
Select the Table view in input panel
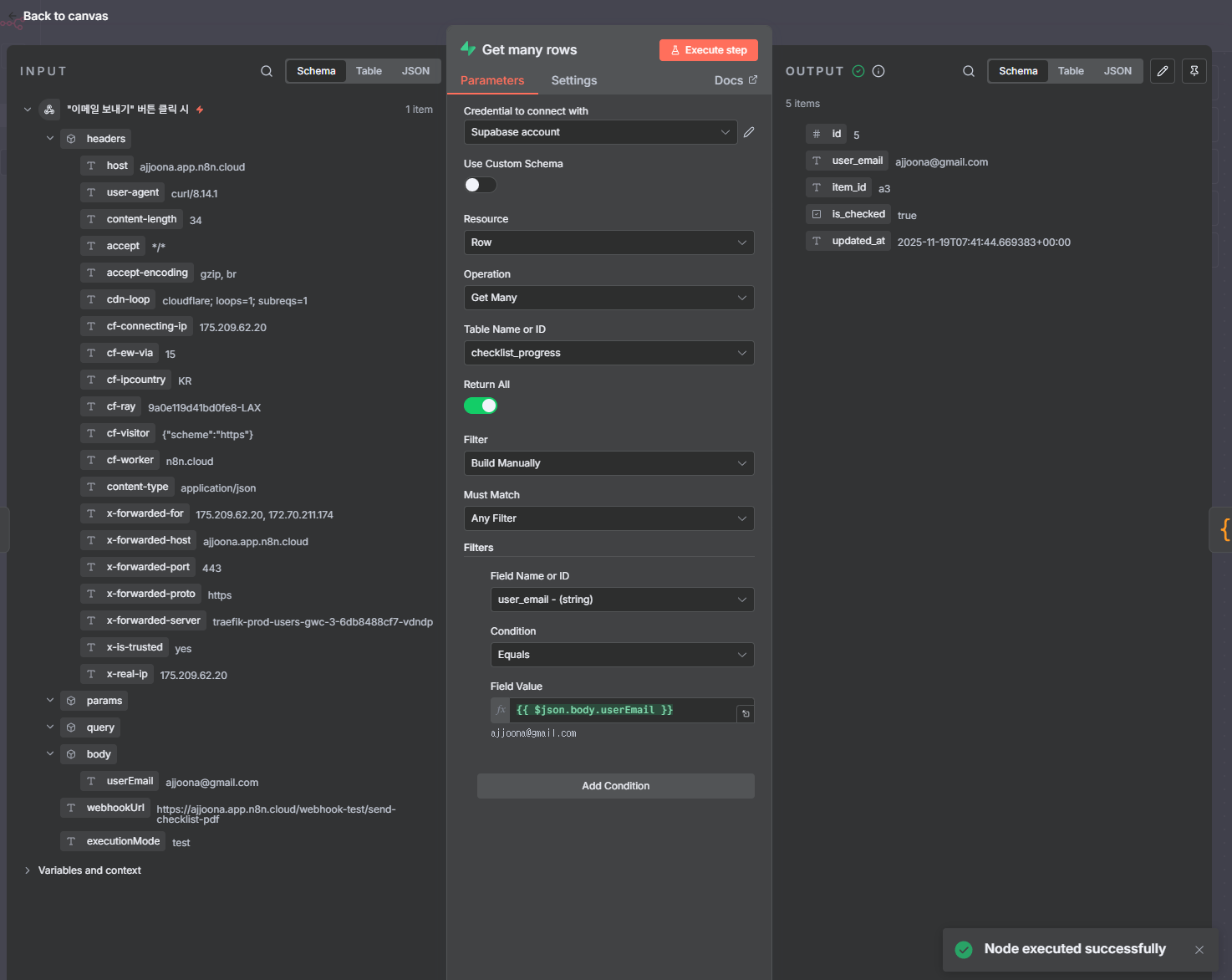point(369,71)
